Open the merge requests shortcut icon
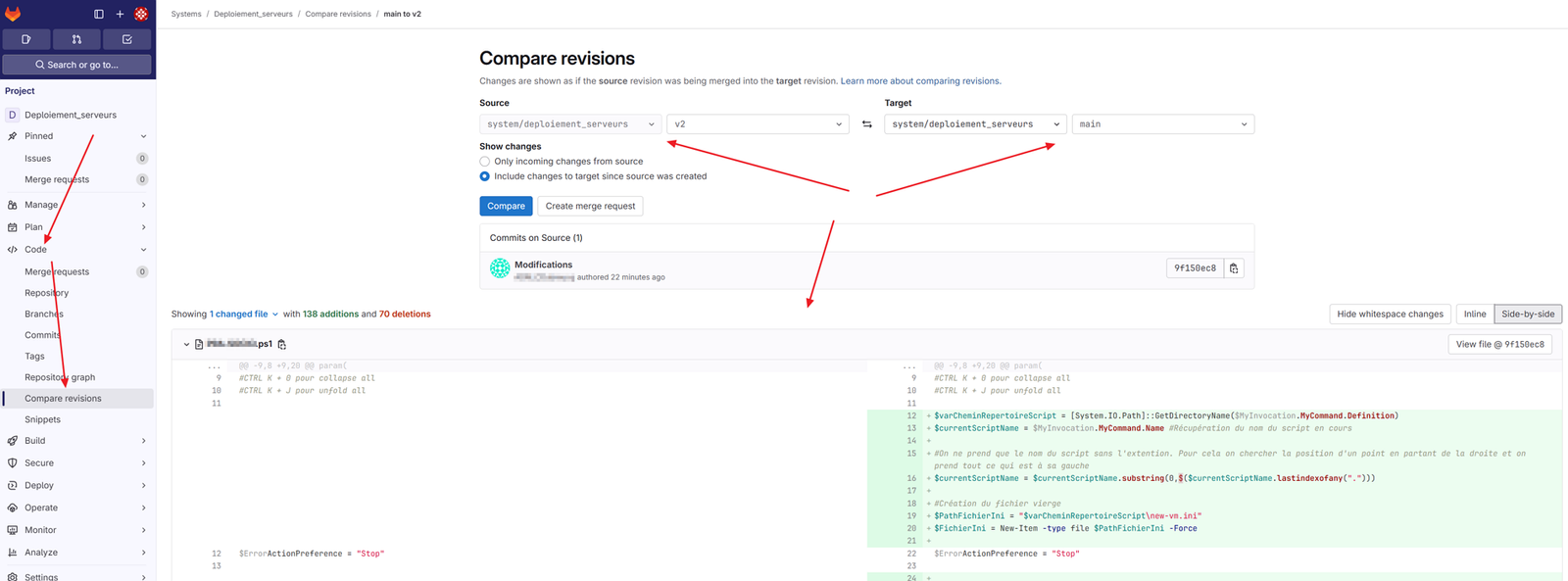 click(x=76, y=39)
